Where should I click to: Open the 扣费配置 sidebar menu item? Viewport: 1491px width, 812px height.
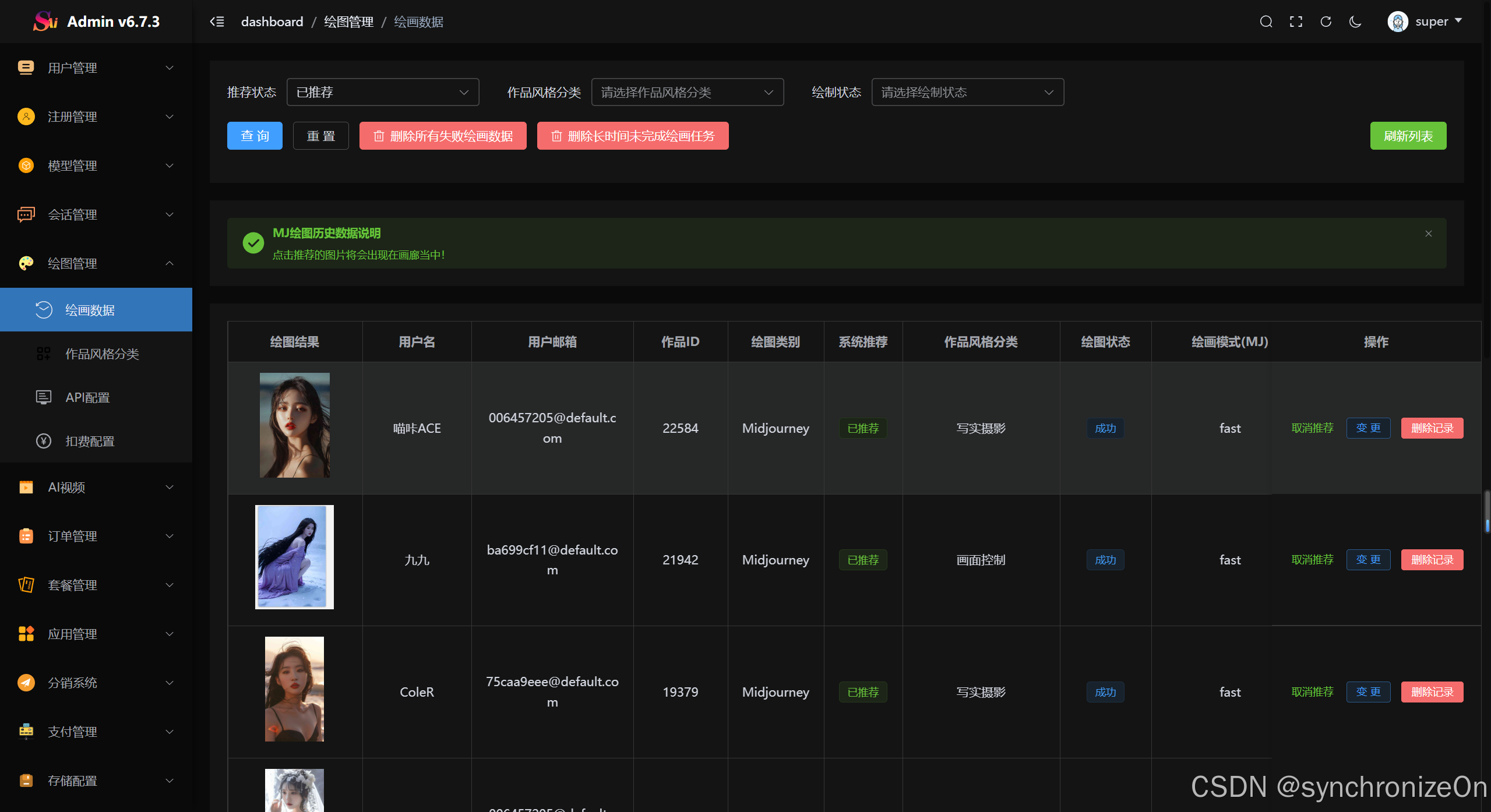[90, 441]
